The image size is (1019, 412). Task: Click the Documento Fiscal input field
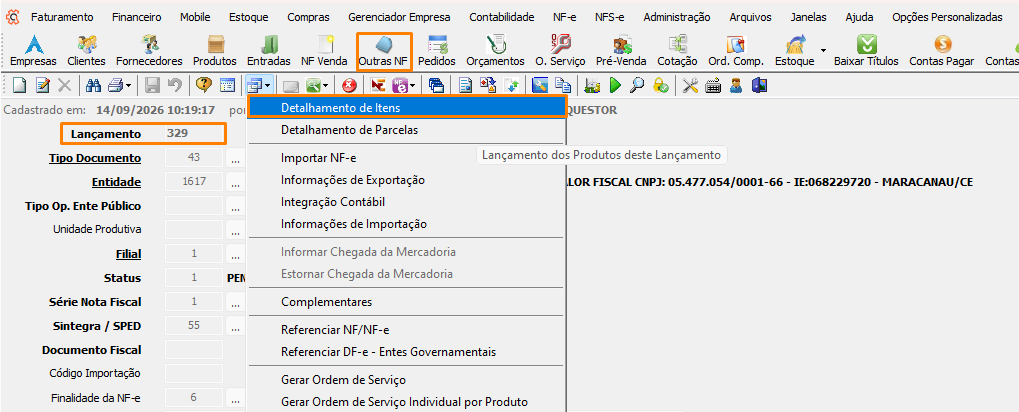click(194, 350)
